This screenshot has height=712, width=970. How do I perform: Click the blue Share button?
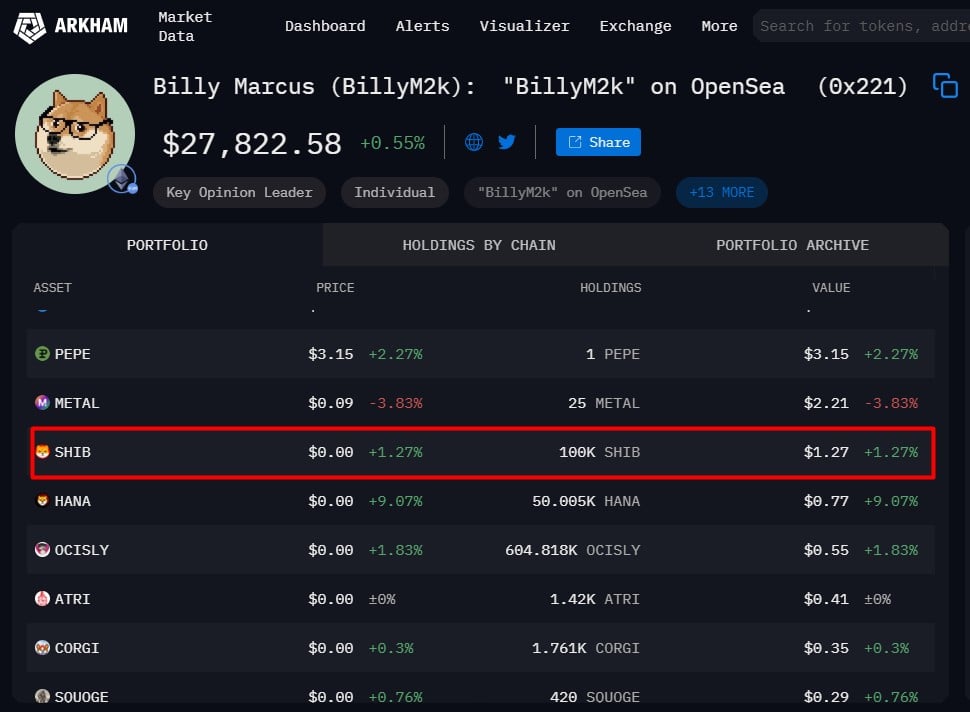(598, 142)
